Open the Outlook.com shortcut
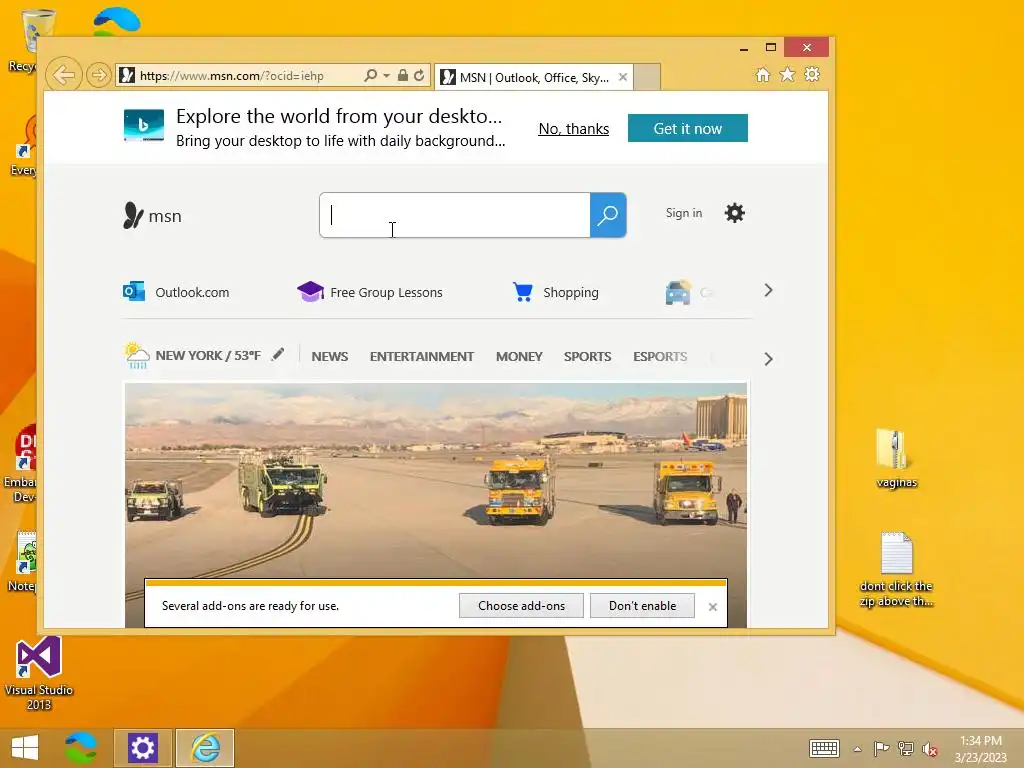Image resolution: width=1024 pixels, height=768 pixels. [176, 292]
